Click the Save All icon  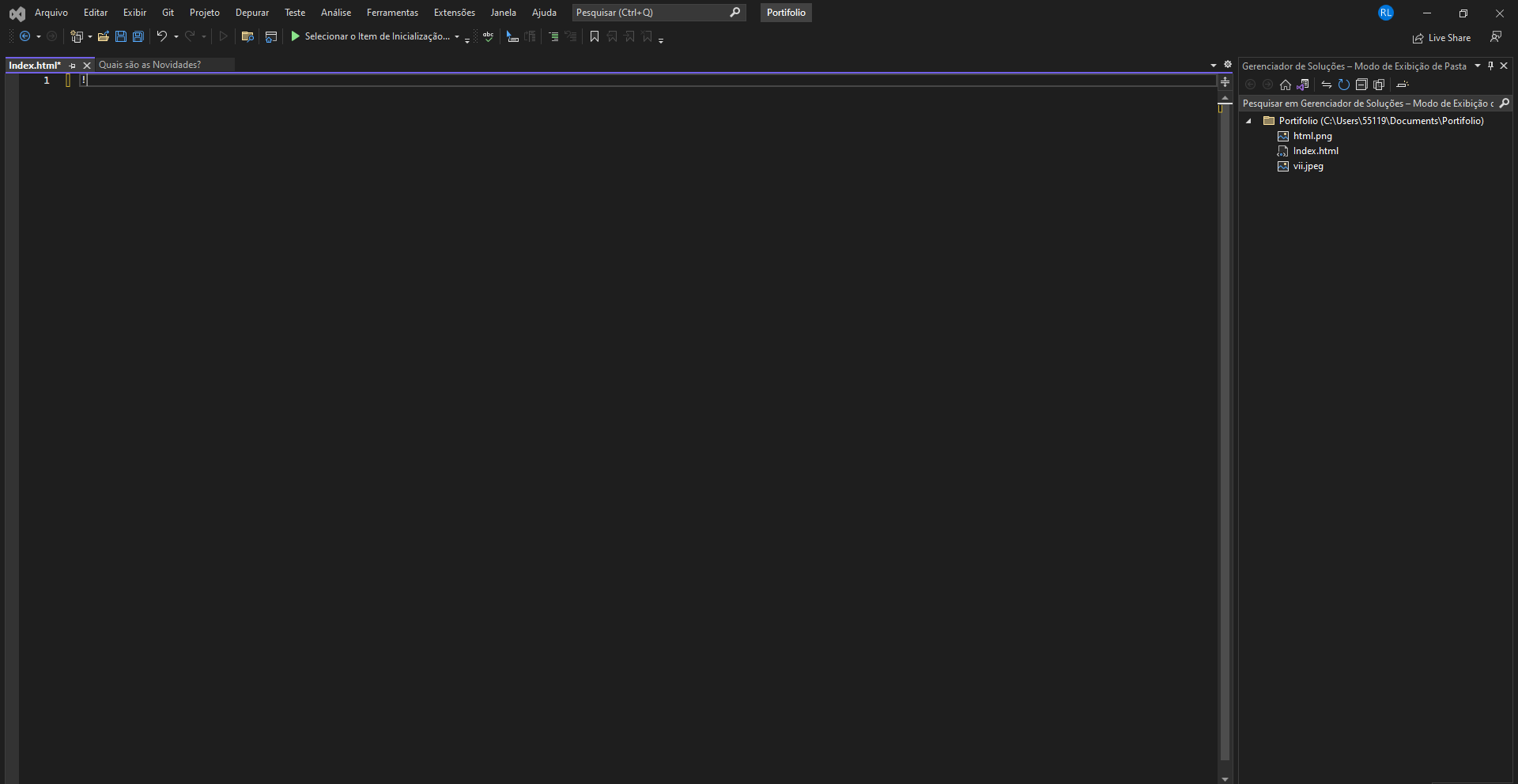(138, 36)
